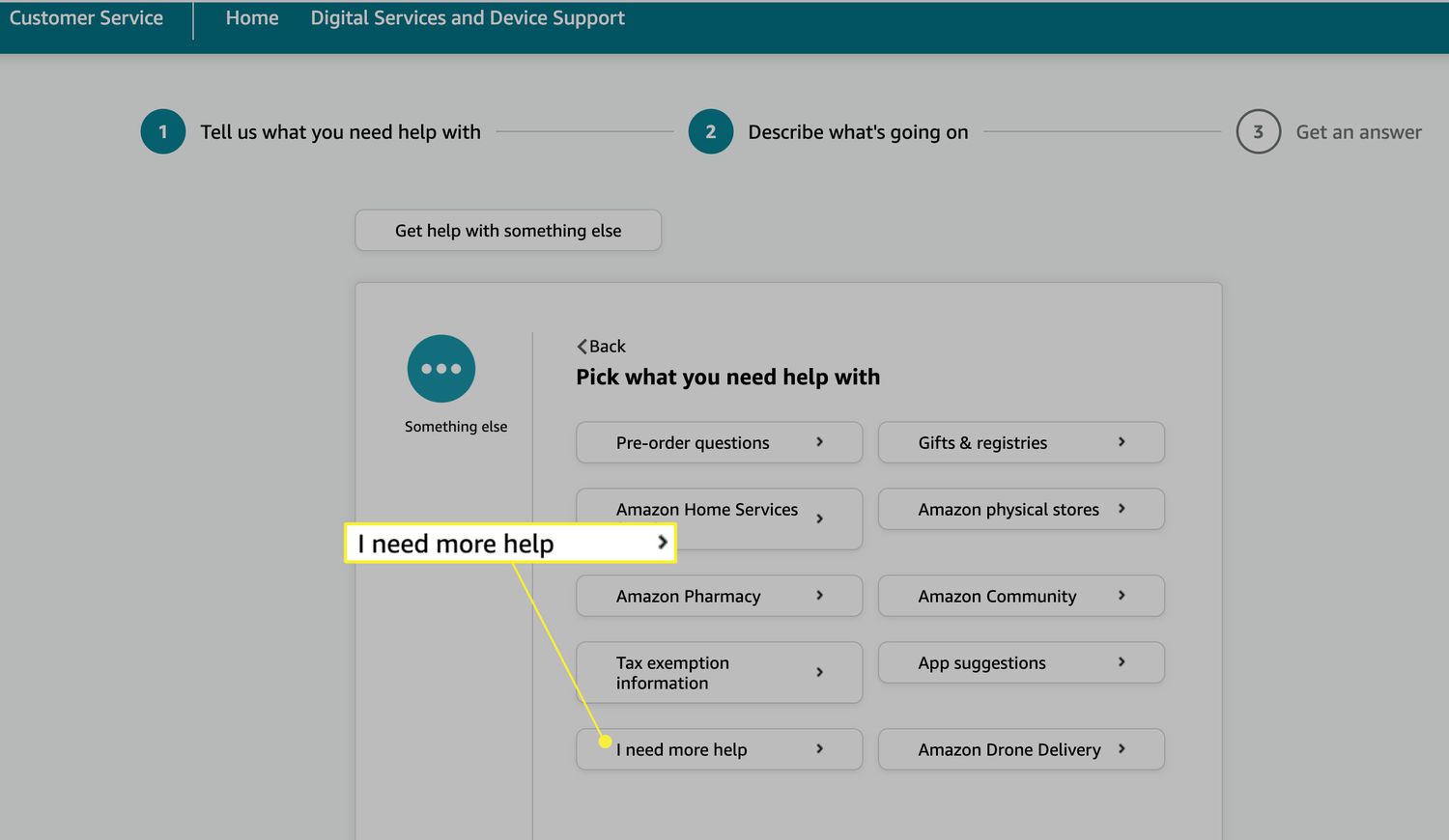The width and height of the screenshot is (1449, 840).
Task: Click chevron next to App suggestions
Action: coord(1122,661)
